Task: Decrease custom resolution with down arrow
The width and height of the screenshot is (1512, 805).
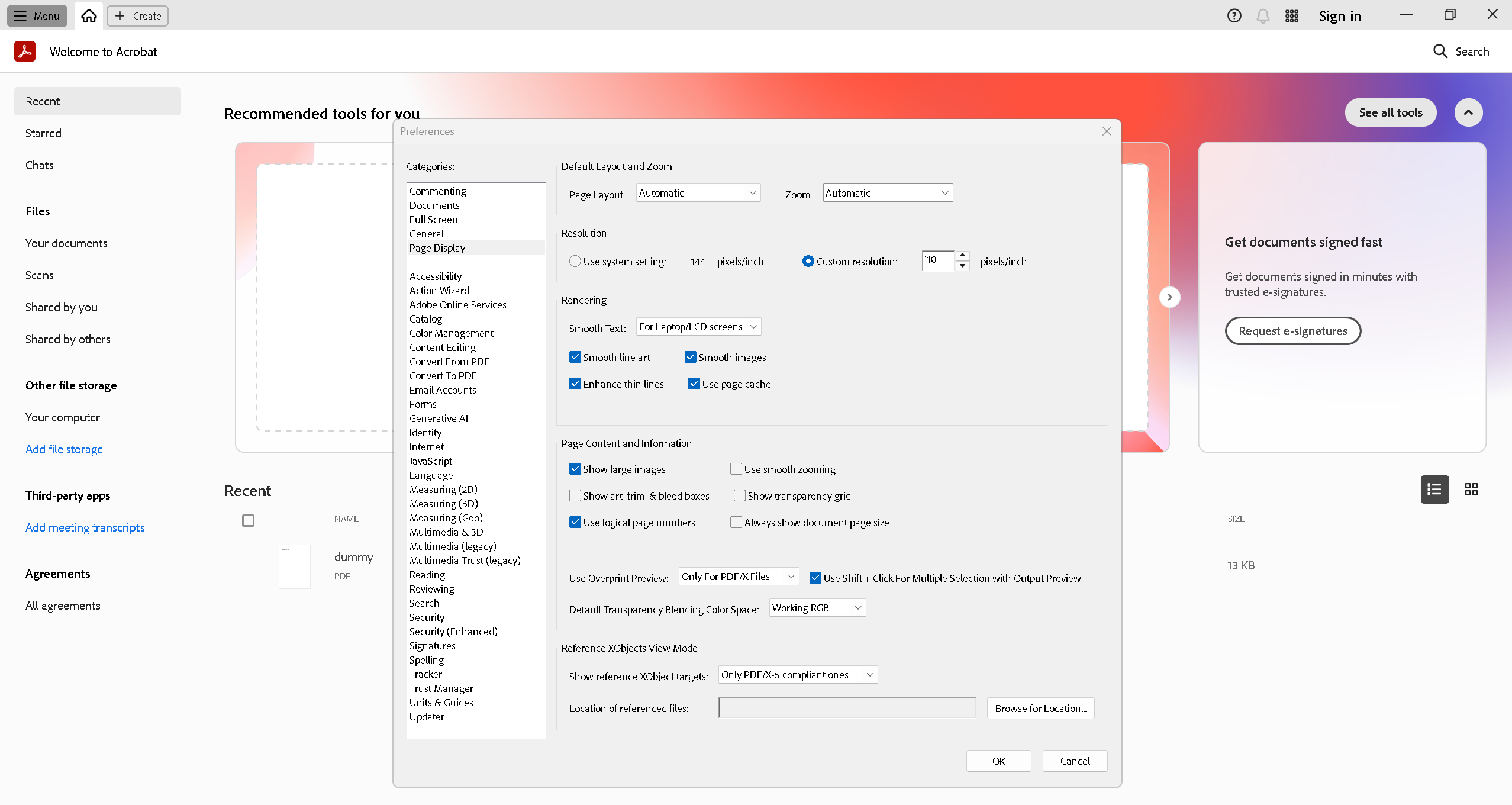Action: 962,266
